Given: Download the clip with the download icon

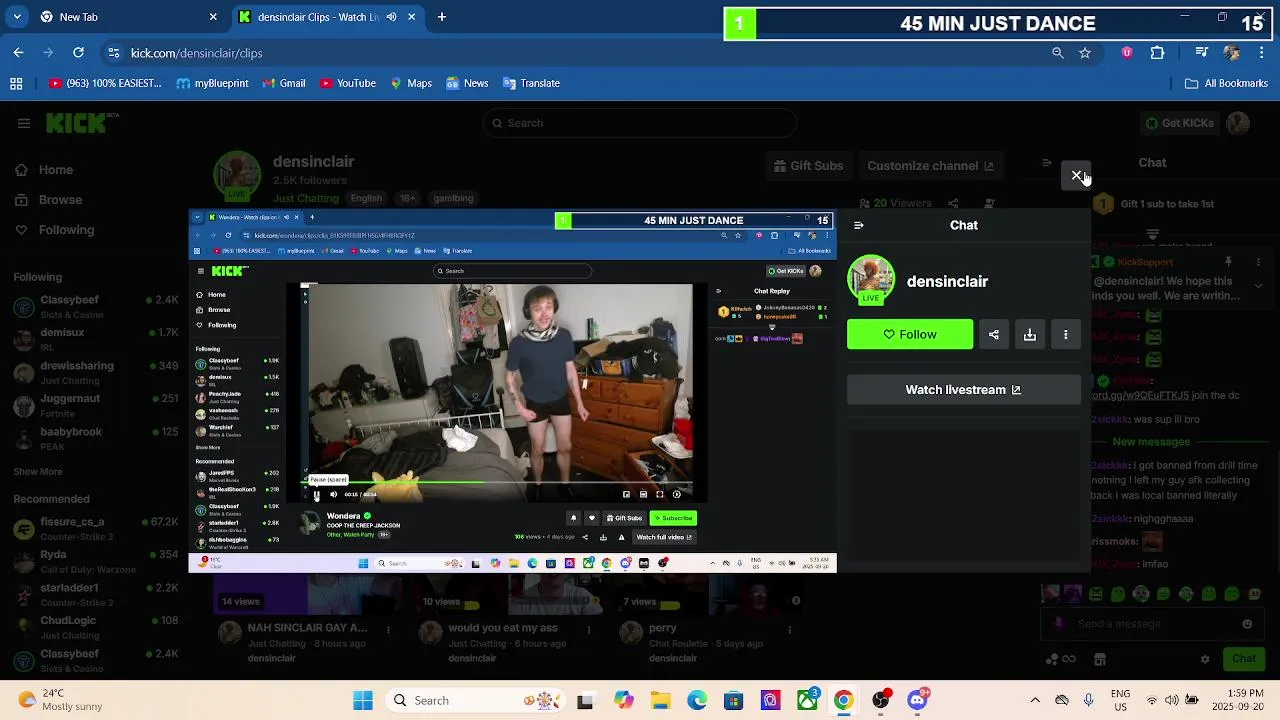Looking at the screenshot, I should [1030, 334].
